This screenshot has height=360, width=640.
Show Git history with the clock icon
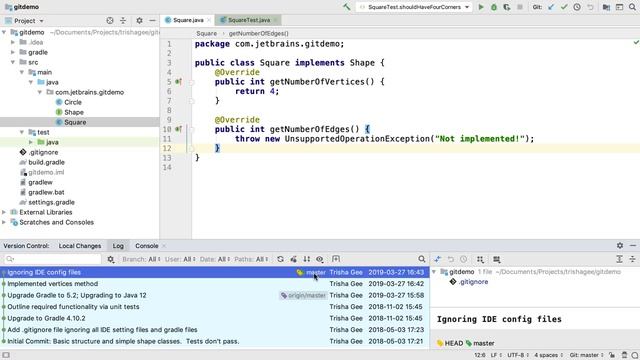point(577,7)
